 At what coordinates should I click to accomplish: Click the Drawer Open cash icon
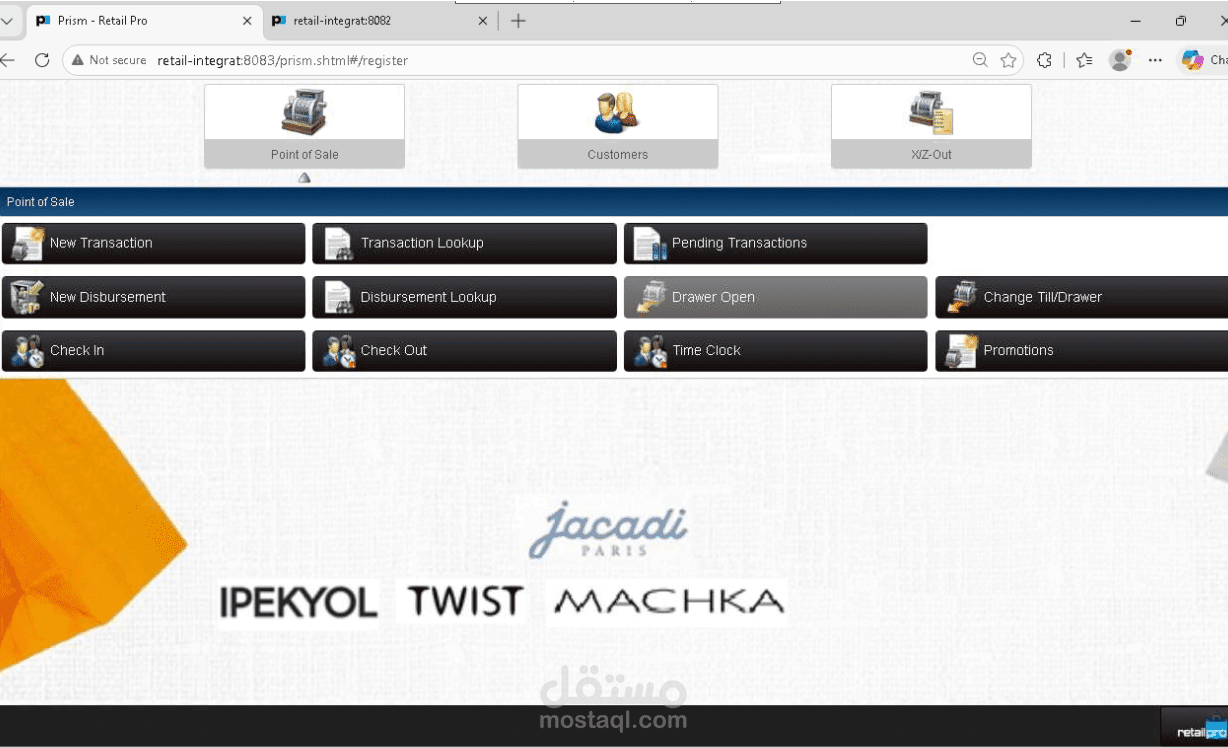pos(651,297)
